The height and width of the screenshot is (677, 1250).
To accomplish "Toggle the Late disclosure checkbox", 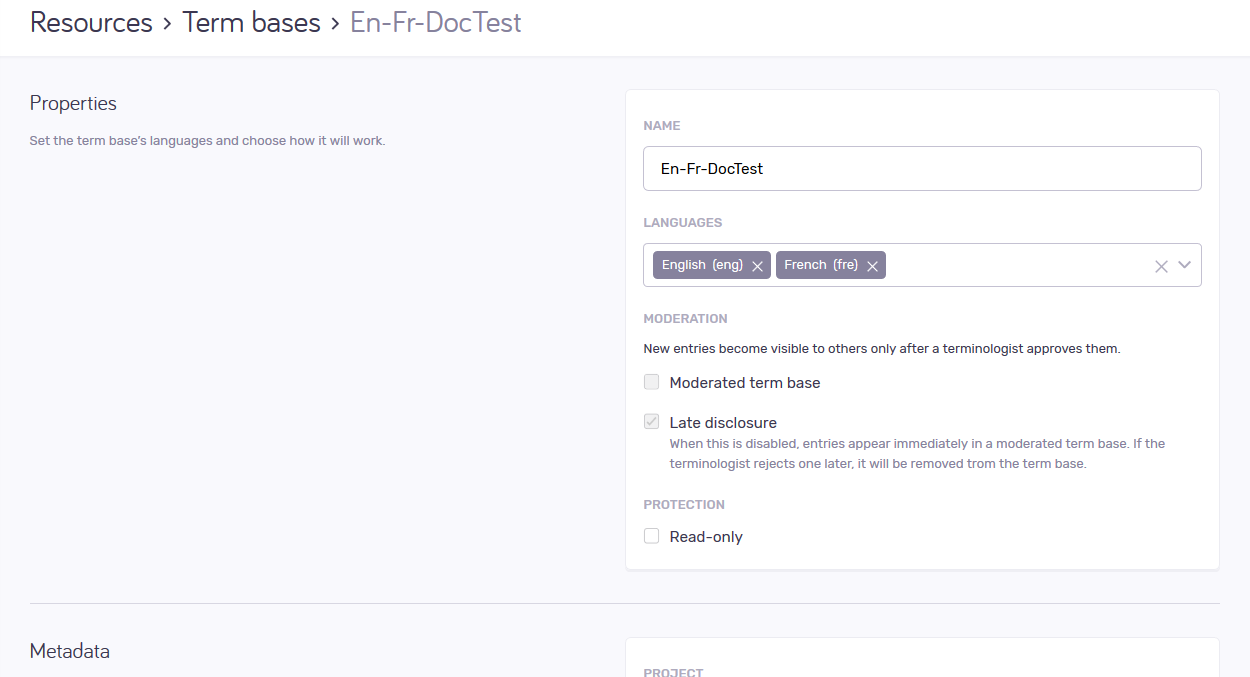I will 652,422.
